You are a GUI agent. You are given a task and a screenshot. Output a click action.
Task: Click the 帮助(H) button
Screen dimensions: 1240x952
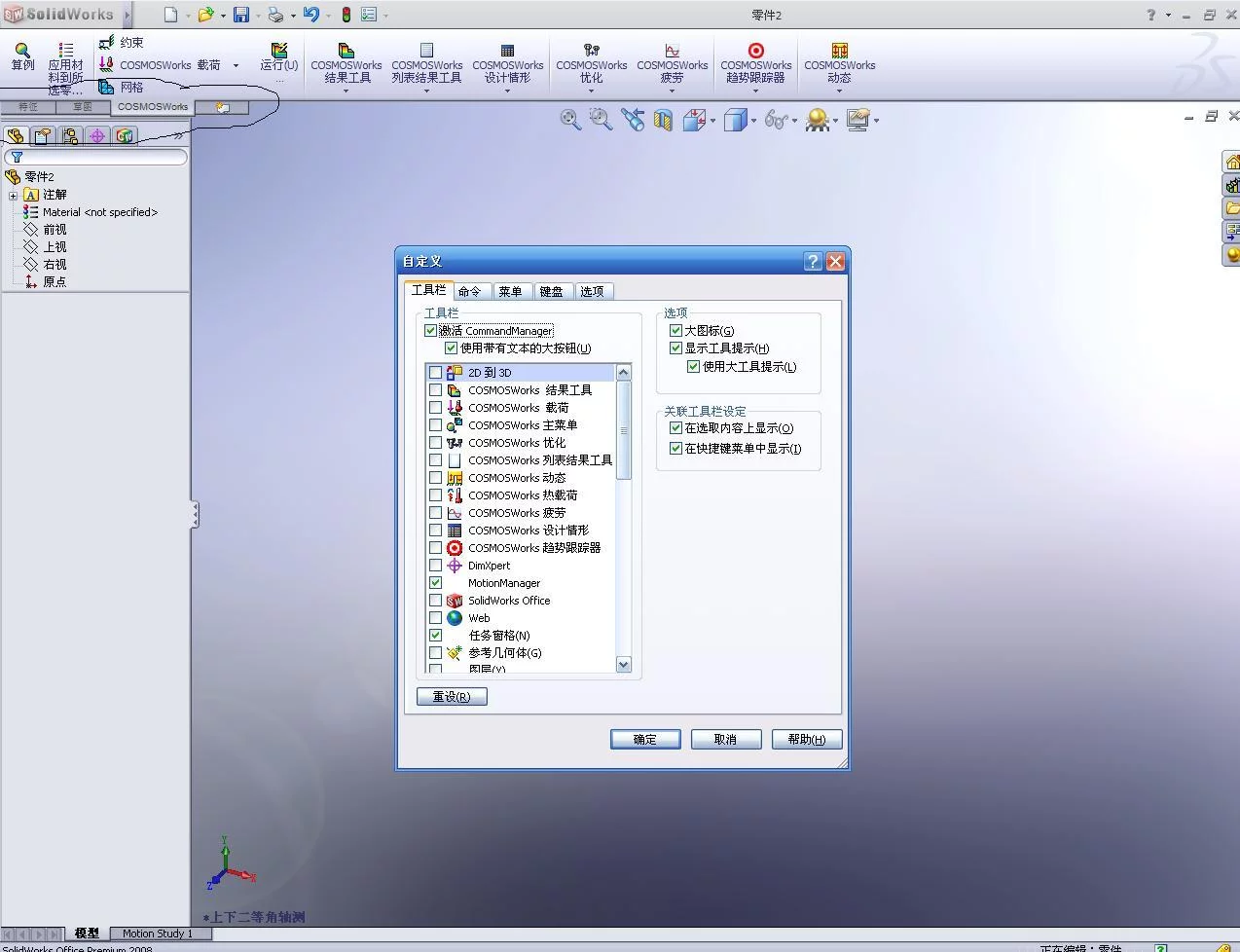click(x=807, y=740)
